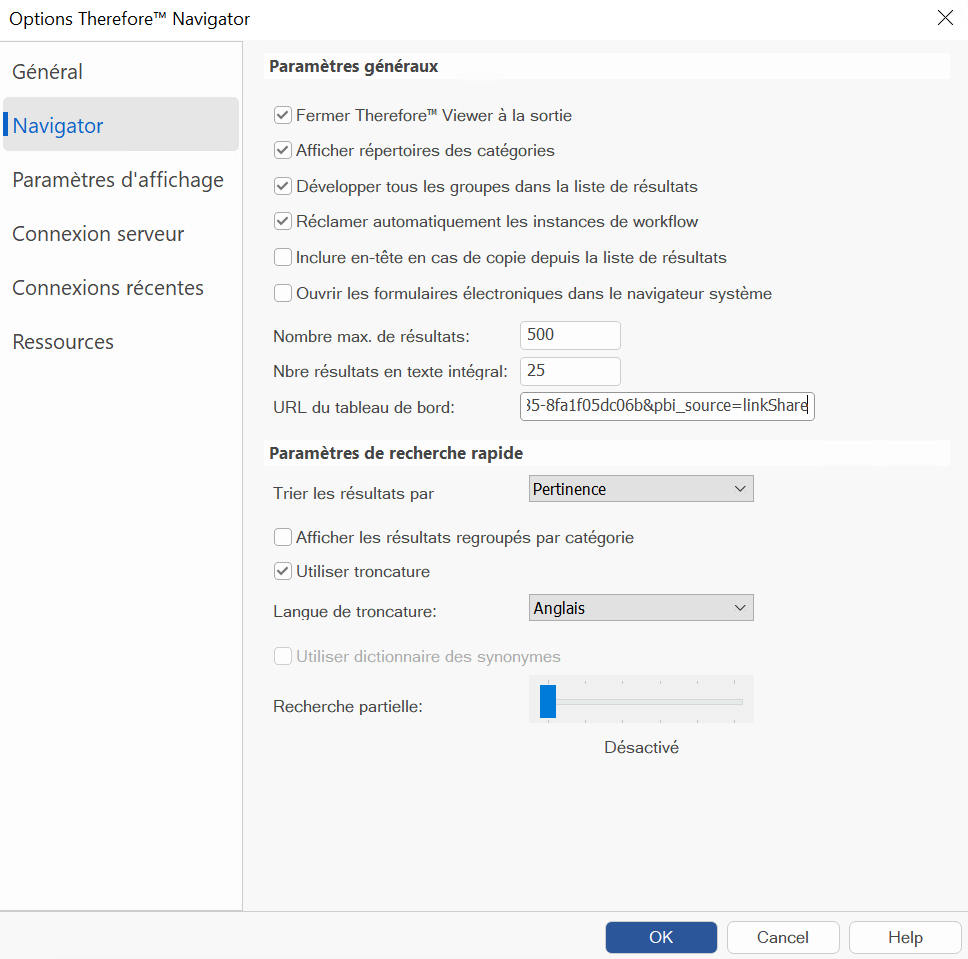
Task: Edit the 'URL du tableau de bord' value
Action: click(666, 406)
